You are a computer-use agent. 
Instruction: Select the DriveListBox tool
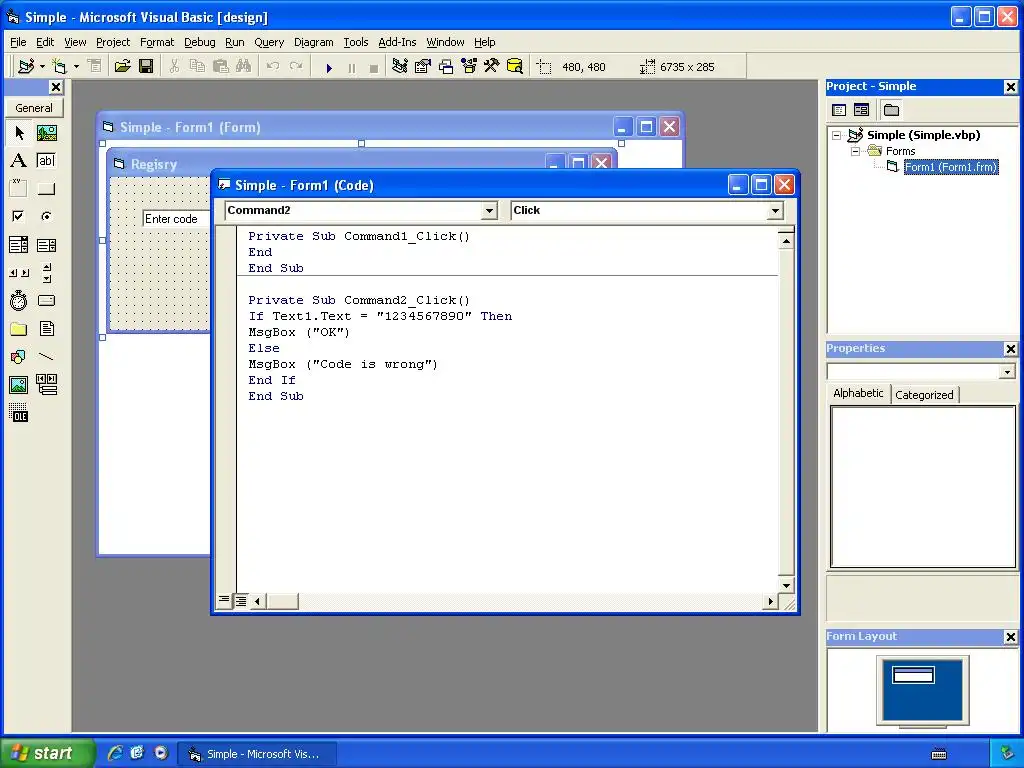click(x=46, y=300)
